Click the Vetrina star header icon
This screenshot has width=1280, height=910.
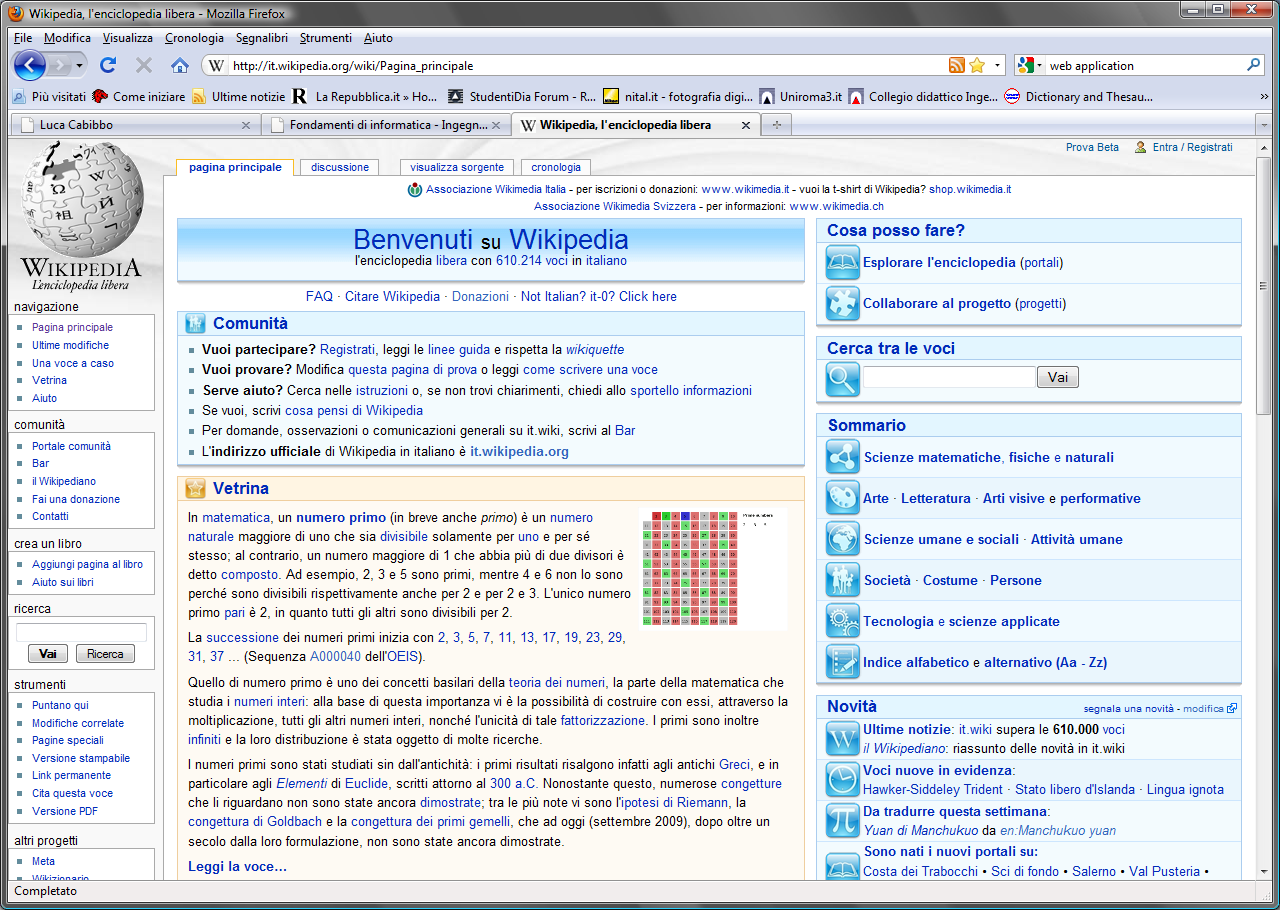[x=195, y=488]
